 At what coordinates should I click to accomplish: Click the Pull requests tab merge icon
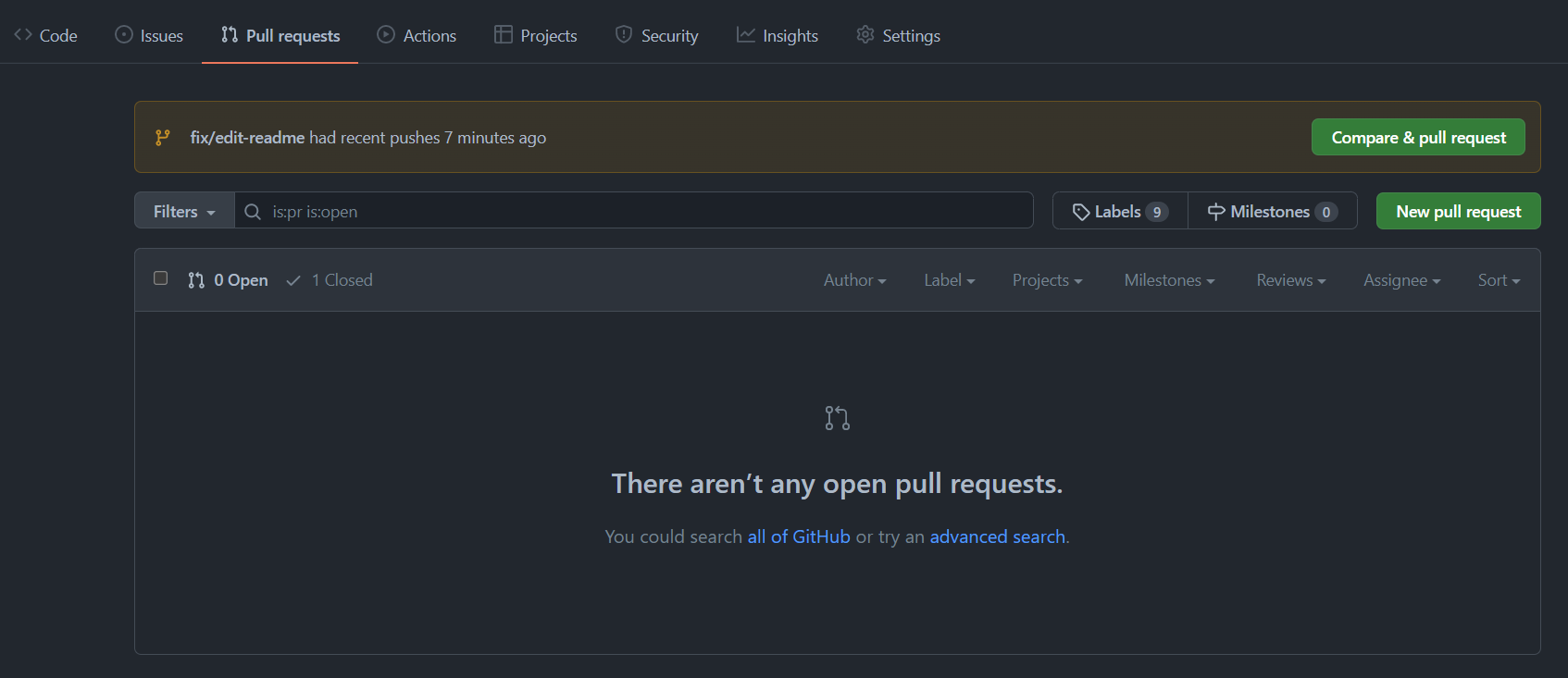pos(230,34)
